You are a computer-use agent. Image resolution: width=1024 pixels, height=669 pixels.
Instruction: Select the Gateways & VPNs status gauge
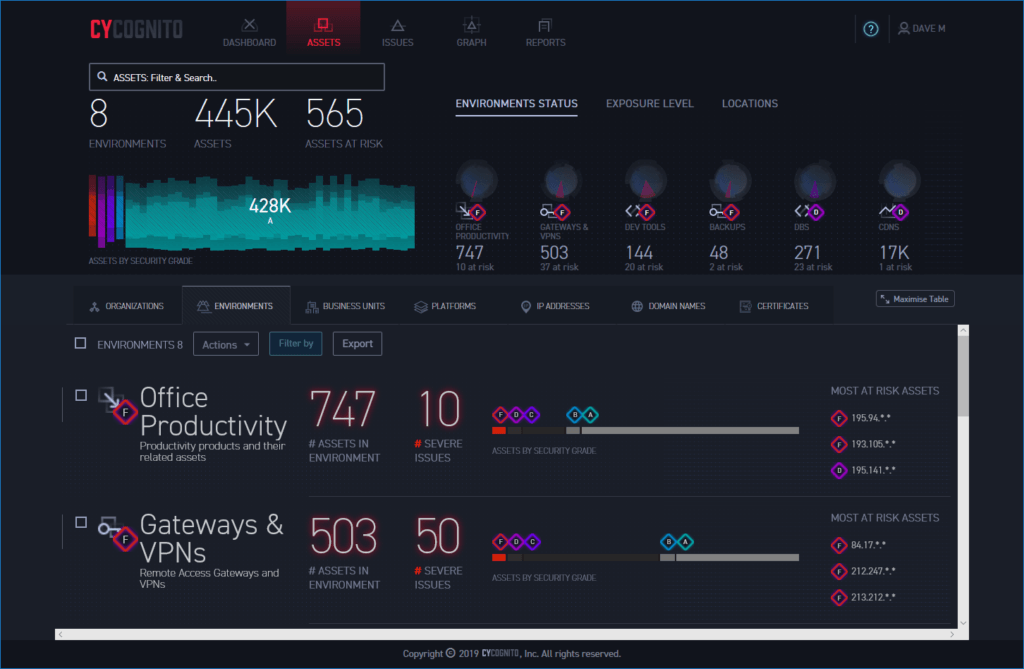click(561, 180)
